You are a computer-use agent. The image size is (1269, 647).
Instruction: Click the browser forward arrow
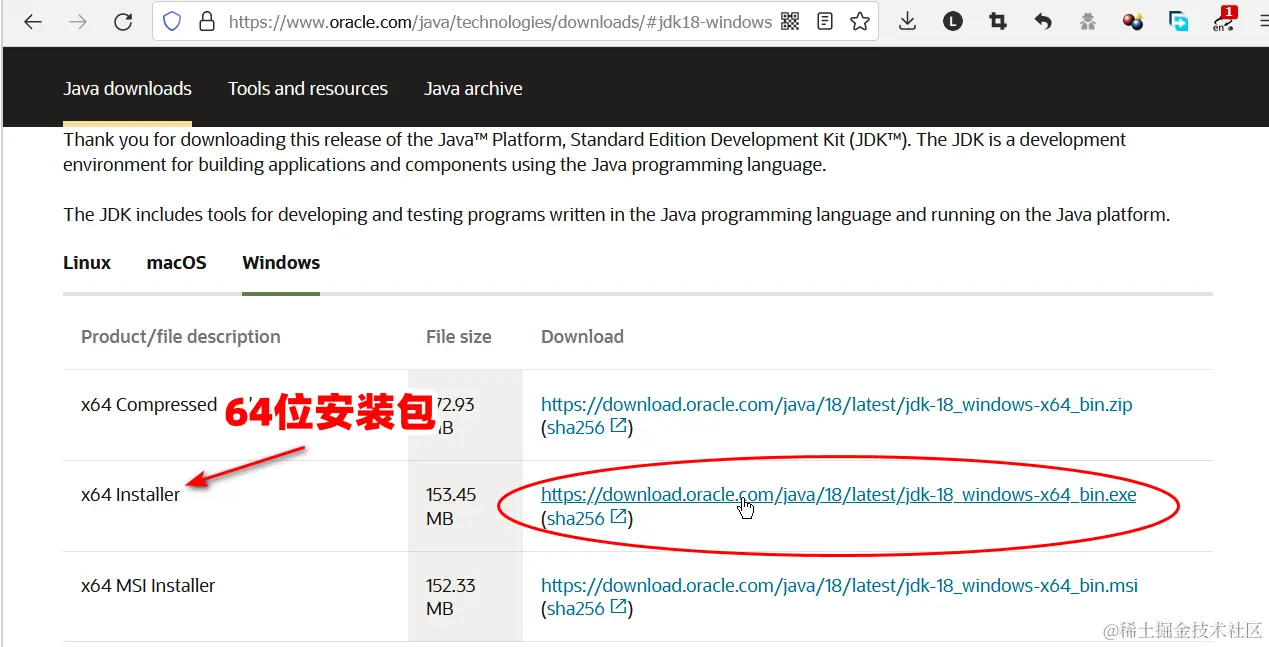[78, 21]
